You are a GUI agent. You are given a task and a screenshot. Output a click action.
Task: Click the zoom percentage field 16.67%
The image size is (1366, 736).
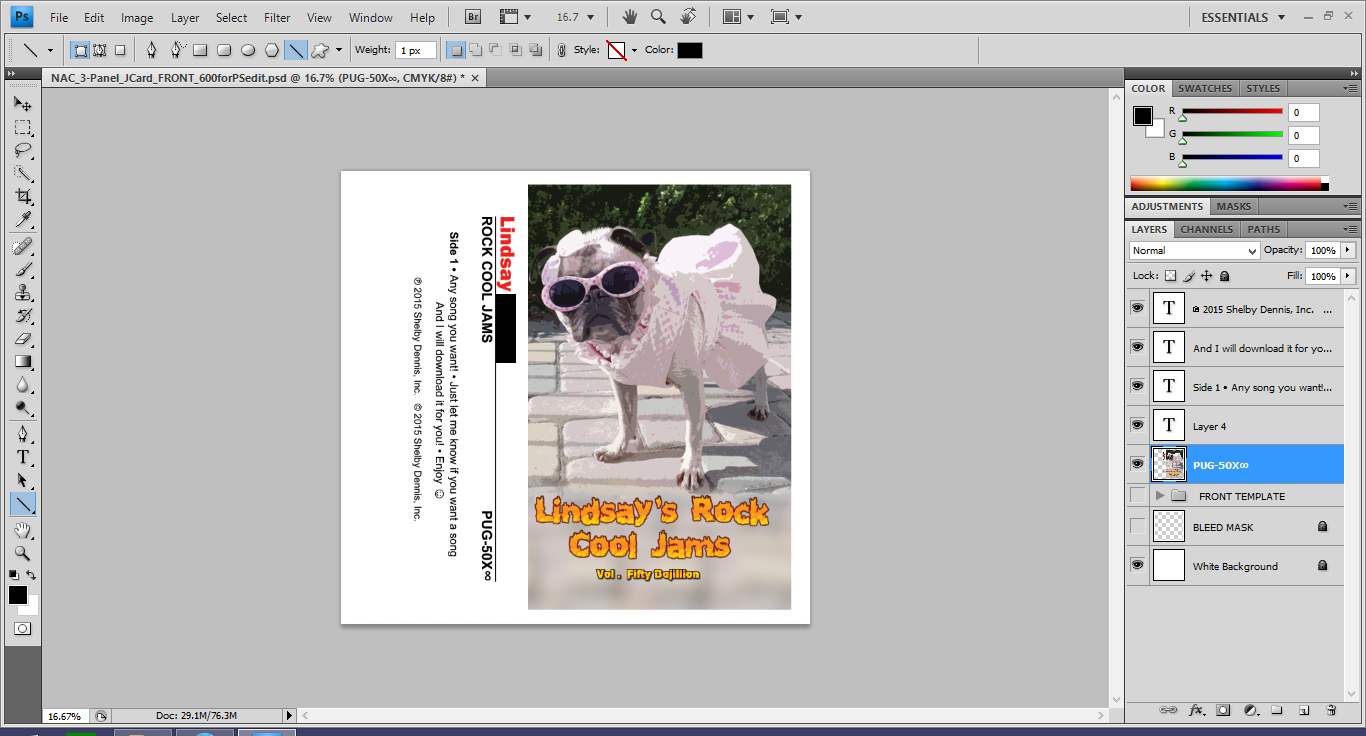(x=65, y=716)
